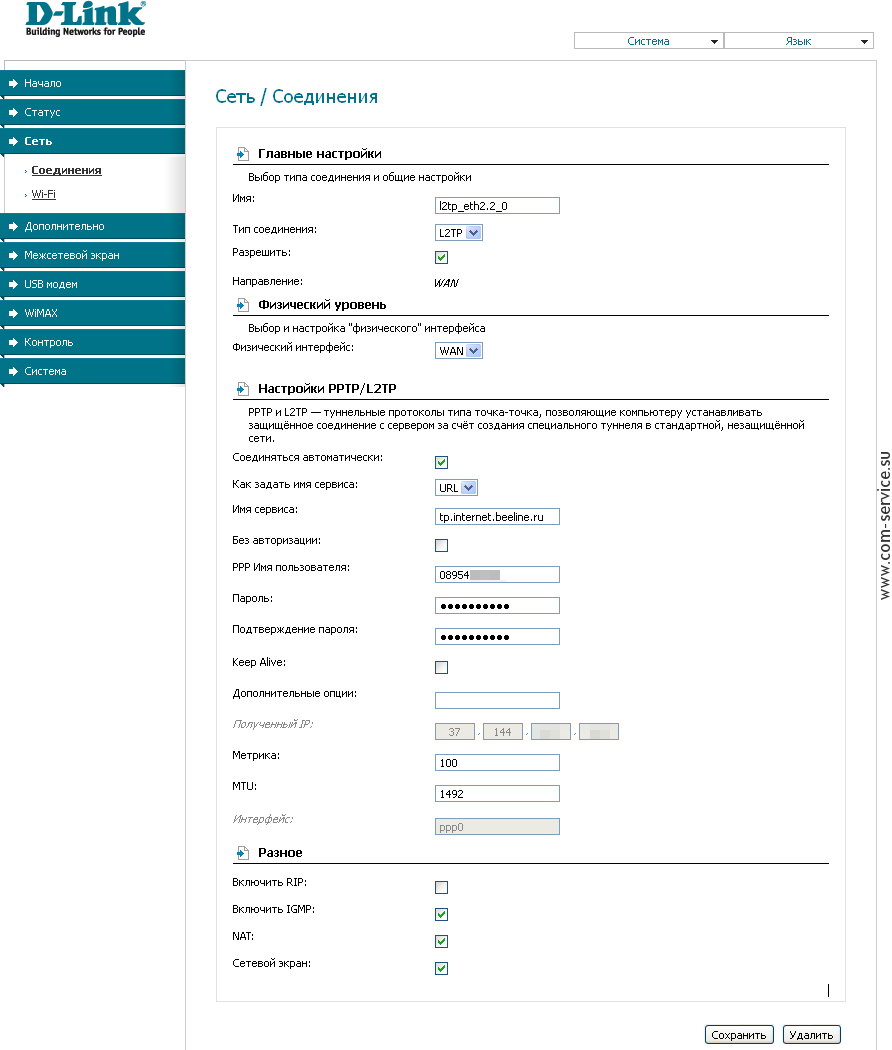The width and height of the screenshot is (892, 1050).
Task: Click the Сеть / Соединения page heading
Action: point(296,97)
